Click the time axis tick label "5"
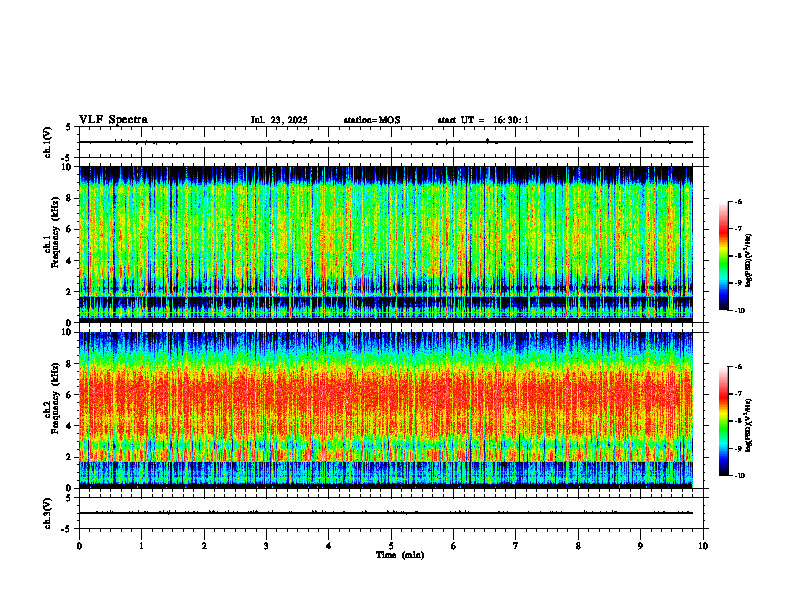792x612 pixels. (391, 546)
